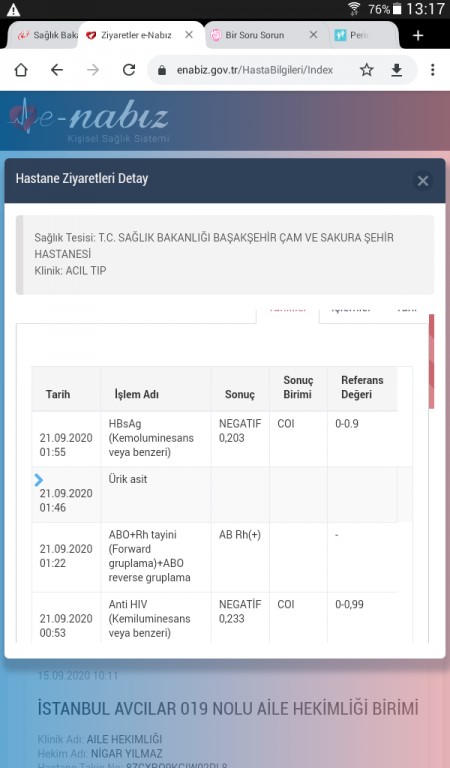Go back with the back arrow
Viewport: 450px width, 768px height.
point(57,70)
